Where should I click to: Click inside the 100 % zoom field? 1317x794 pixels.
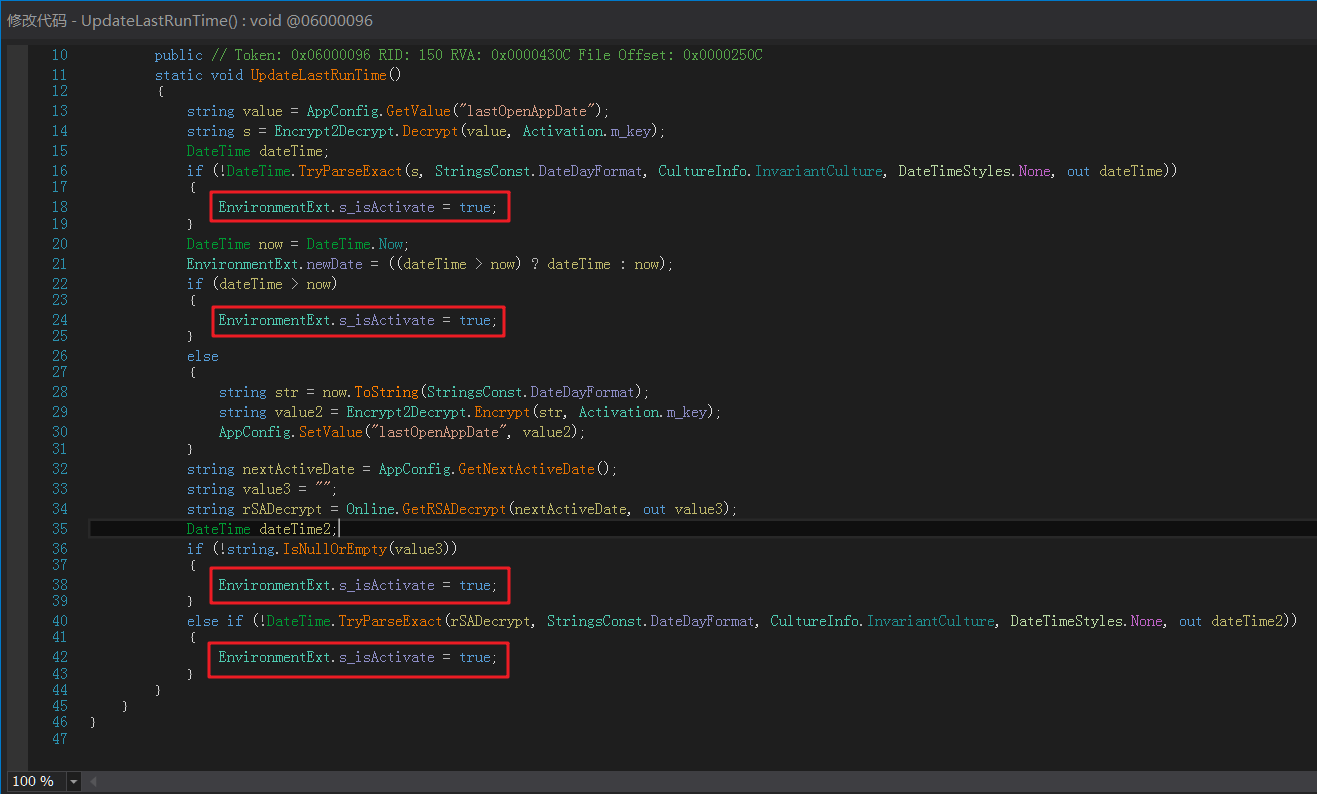coord(36,781)
